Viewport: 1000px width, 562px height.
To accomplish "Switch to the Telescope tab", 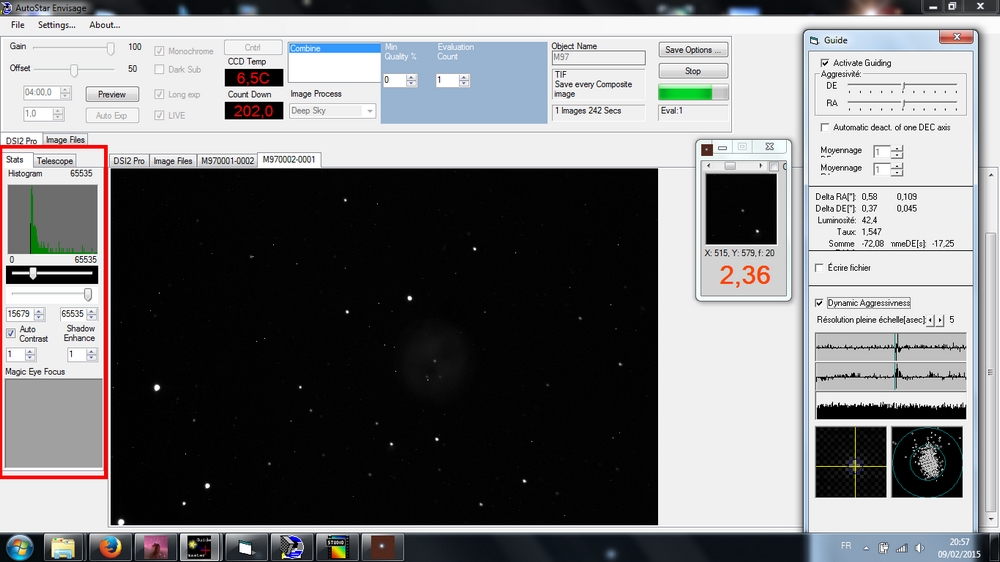I will [x=54, y=161].
